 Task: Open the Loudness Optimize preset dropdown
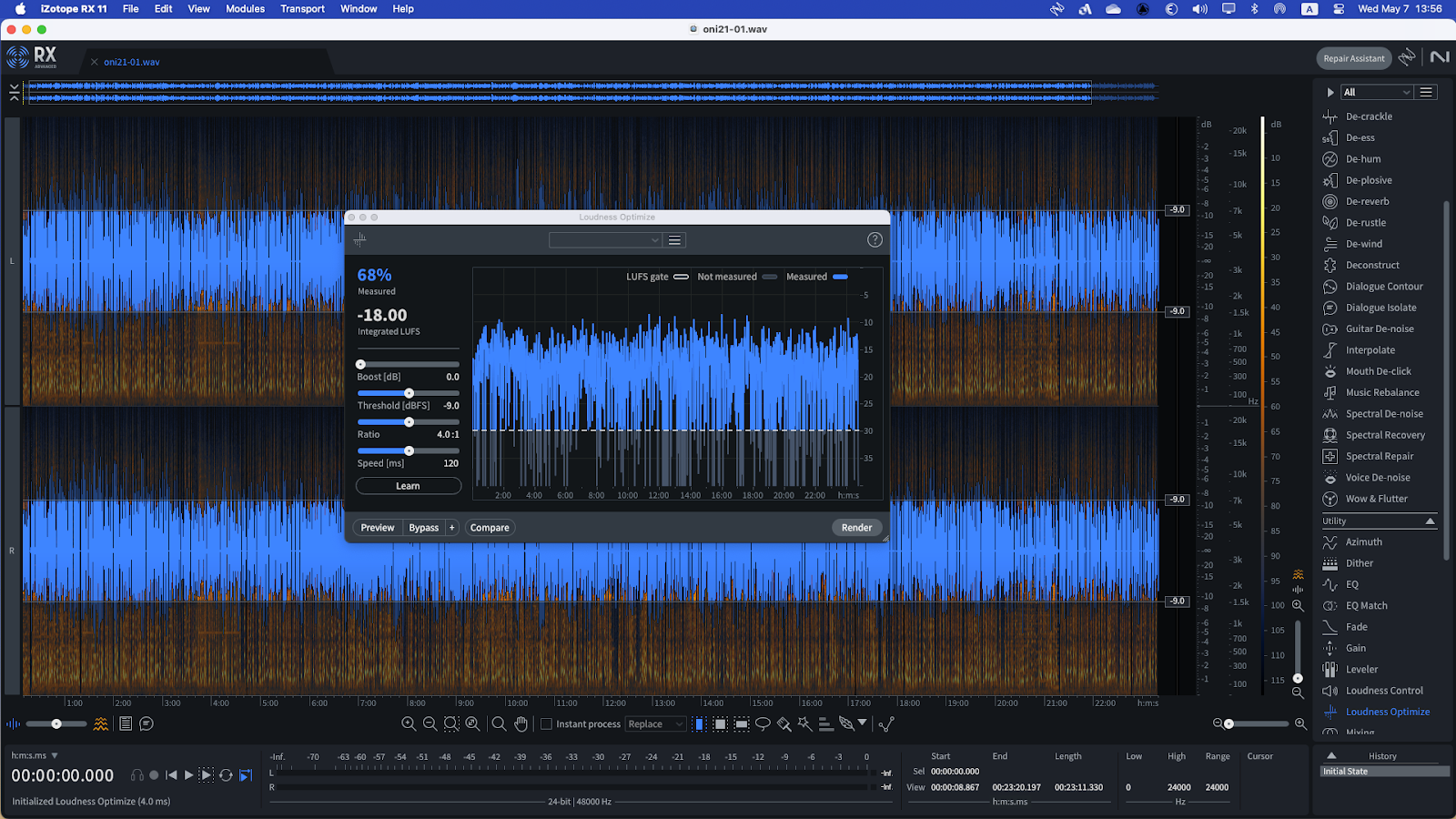(605, 240)
